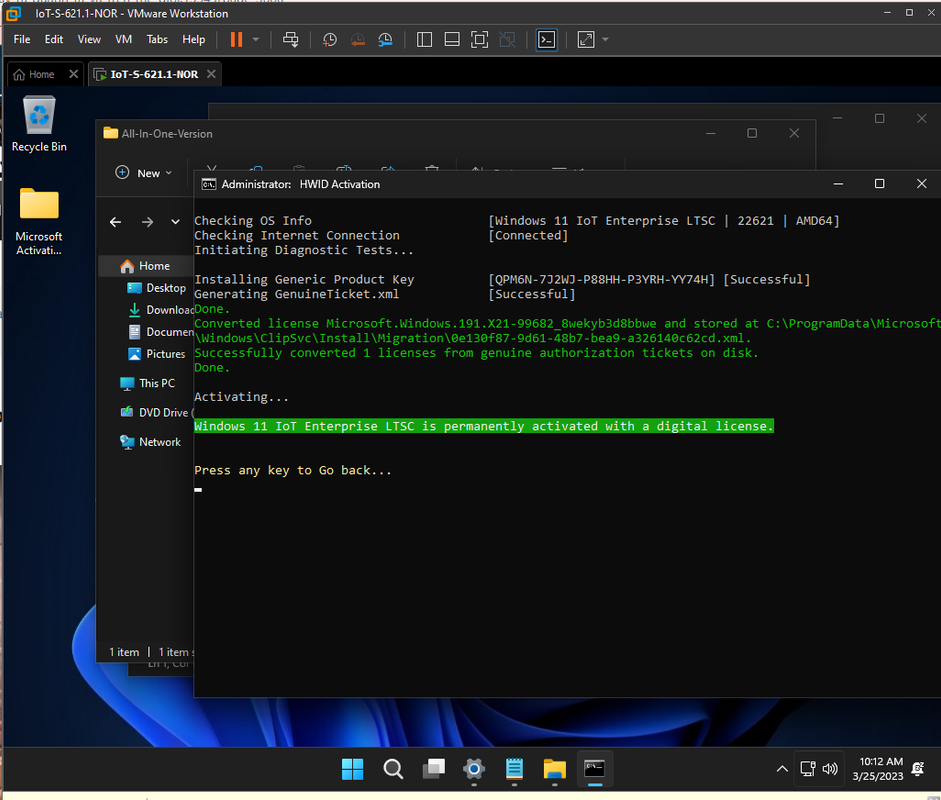Open the snapshot manager

[386, 39]
